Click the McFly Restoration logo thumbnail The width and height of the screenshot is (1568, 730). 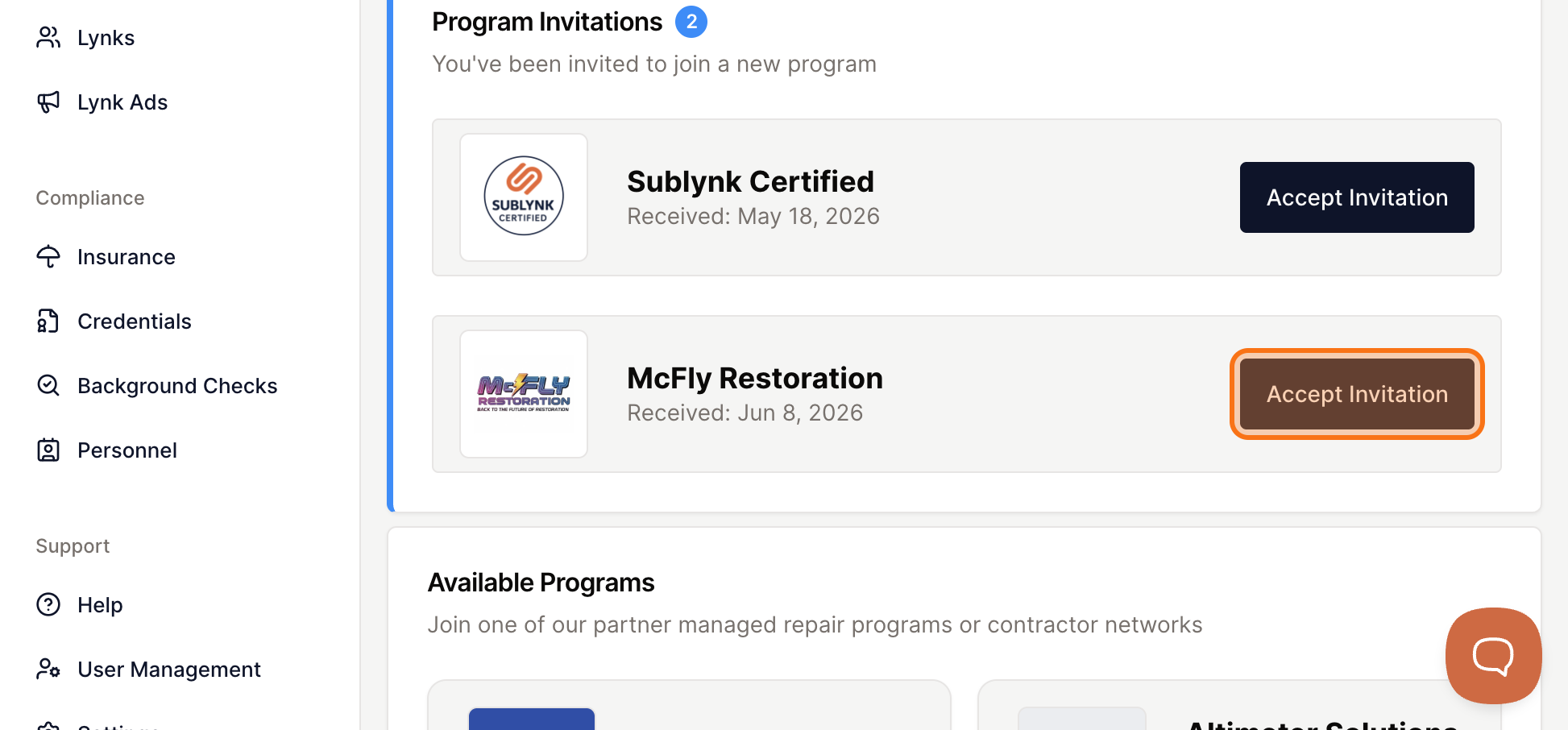tap(524, 394)
